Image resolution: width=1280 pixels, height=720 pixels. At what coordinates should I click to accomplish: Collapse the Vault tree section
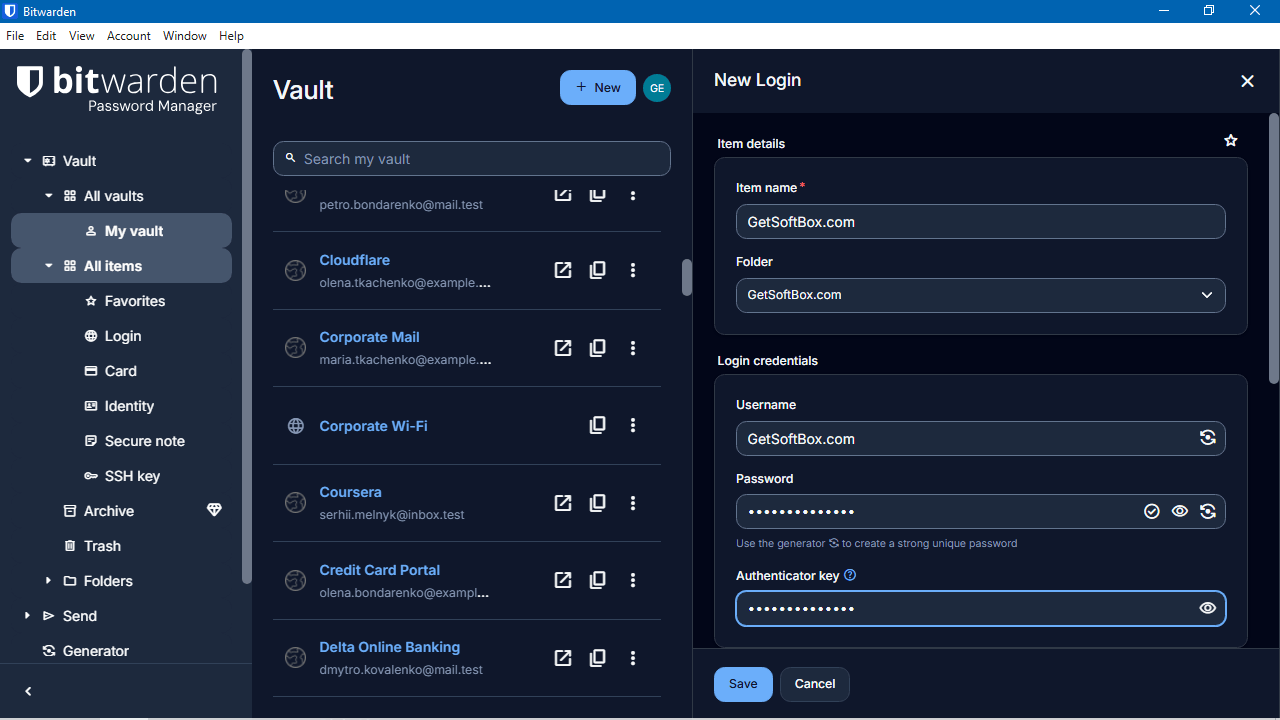(x=28, y=161)
